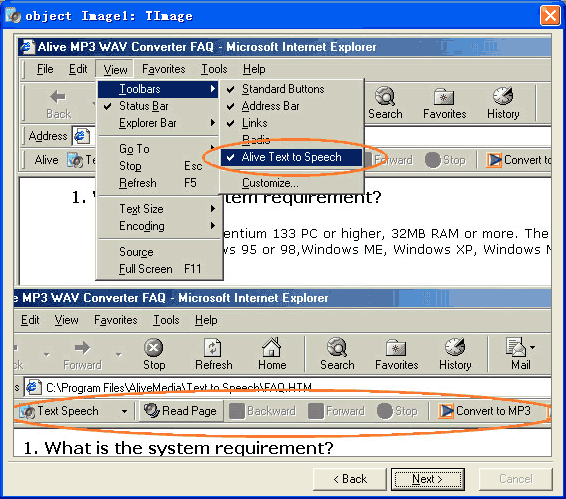566x499 pixels.
Task: Click the < Back wizard button
Action: click(x=350, y=479)
